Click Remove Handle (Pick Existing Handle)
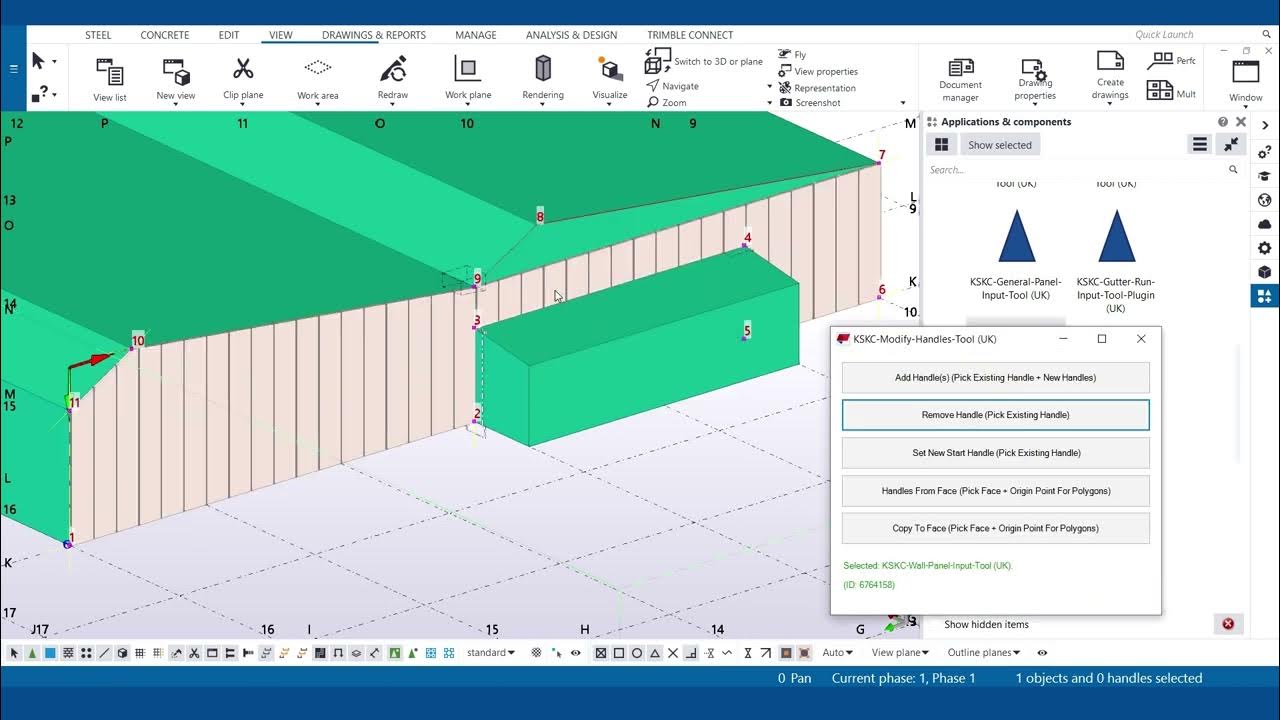The width and height of the screenshot is (1280, 720). pos(996,415)
